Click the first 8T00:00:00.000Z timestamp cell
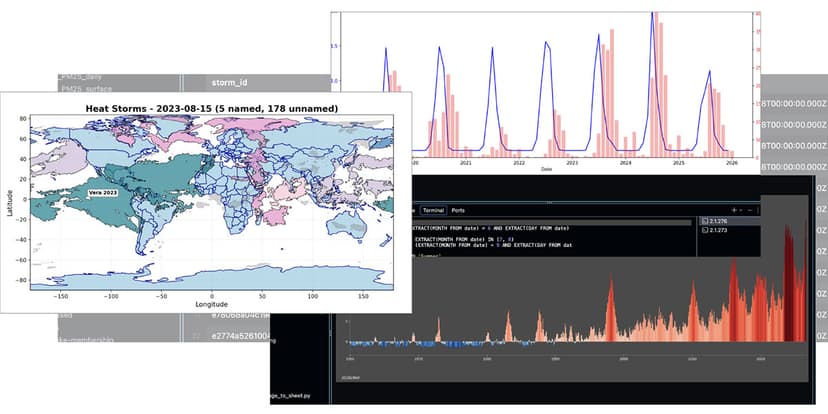This screenshot has width=828, height=414. click(793, 104)
